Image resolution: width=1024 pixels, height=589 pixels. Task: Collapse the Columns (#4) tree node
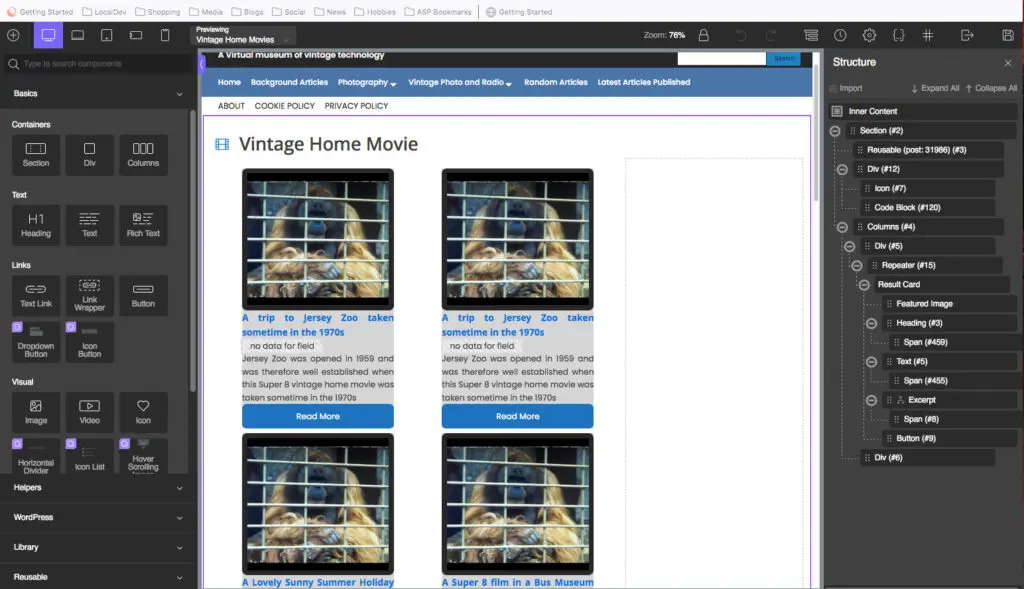(x=842, y=227)
